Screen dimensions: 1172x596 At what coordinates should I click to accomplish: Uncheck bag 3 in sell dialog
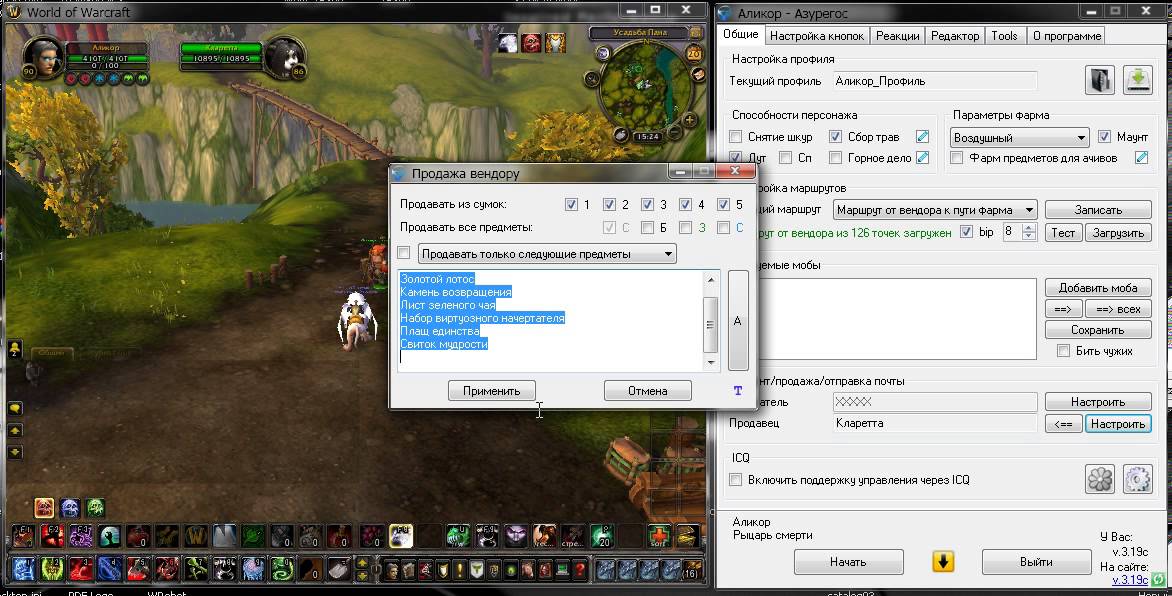(647, 204)
